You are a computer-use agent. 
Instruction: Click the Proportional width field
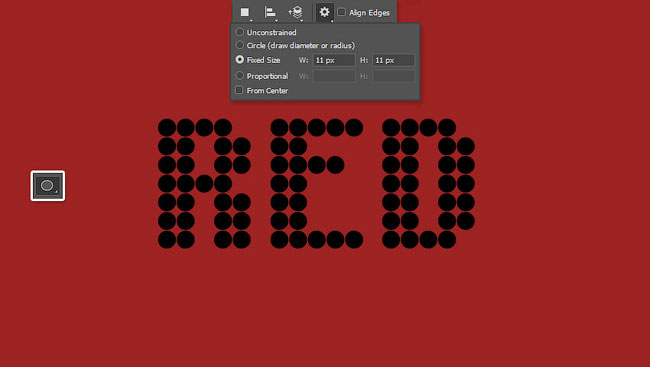point(334,76)
